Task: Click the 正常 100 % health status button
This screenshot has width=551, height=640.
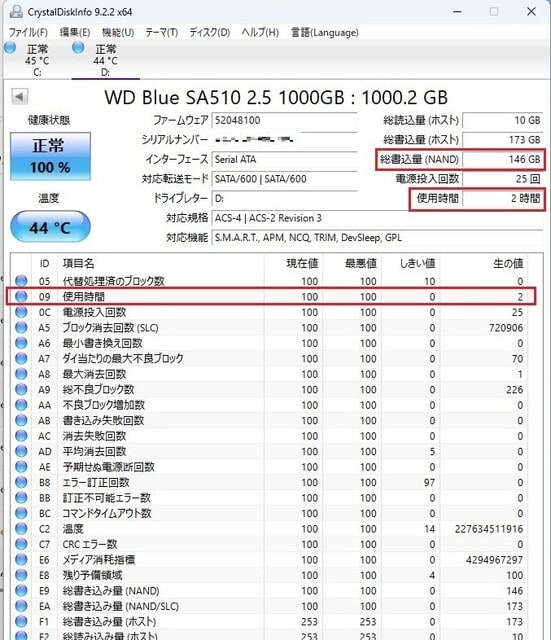Action: 50,156
